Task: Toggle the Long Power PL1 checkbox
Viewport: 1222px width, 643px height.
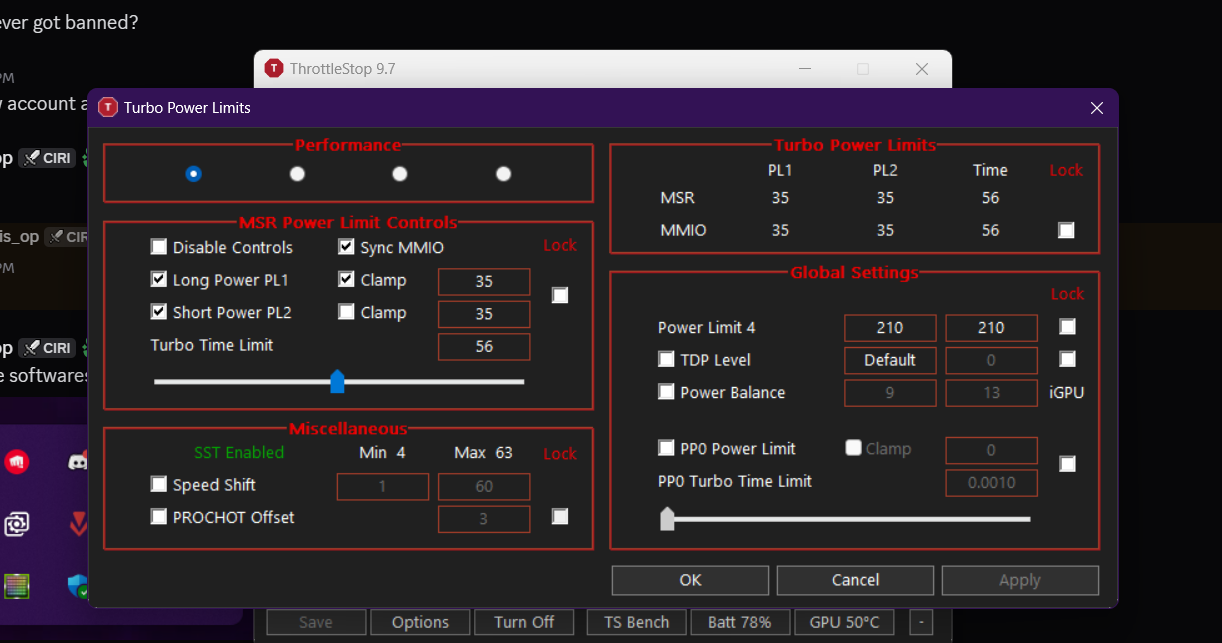Action: [158, 279]
